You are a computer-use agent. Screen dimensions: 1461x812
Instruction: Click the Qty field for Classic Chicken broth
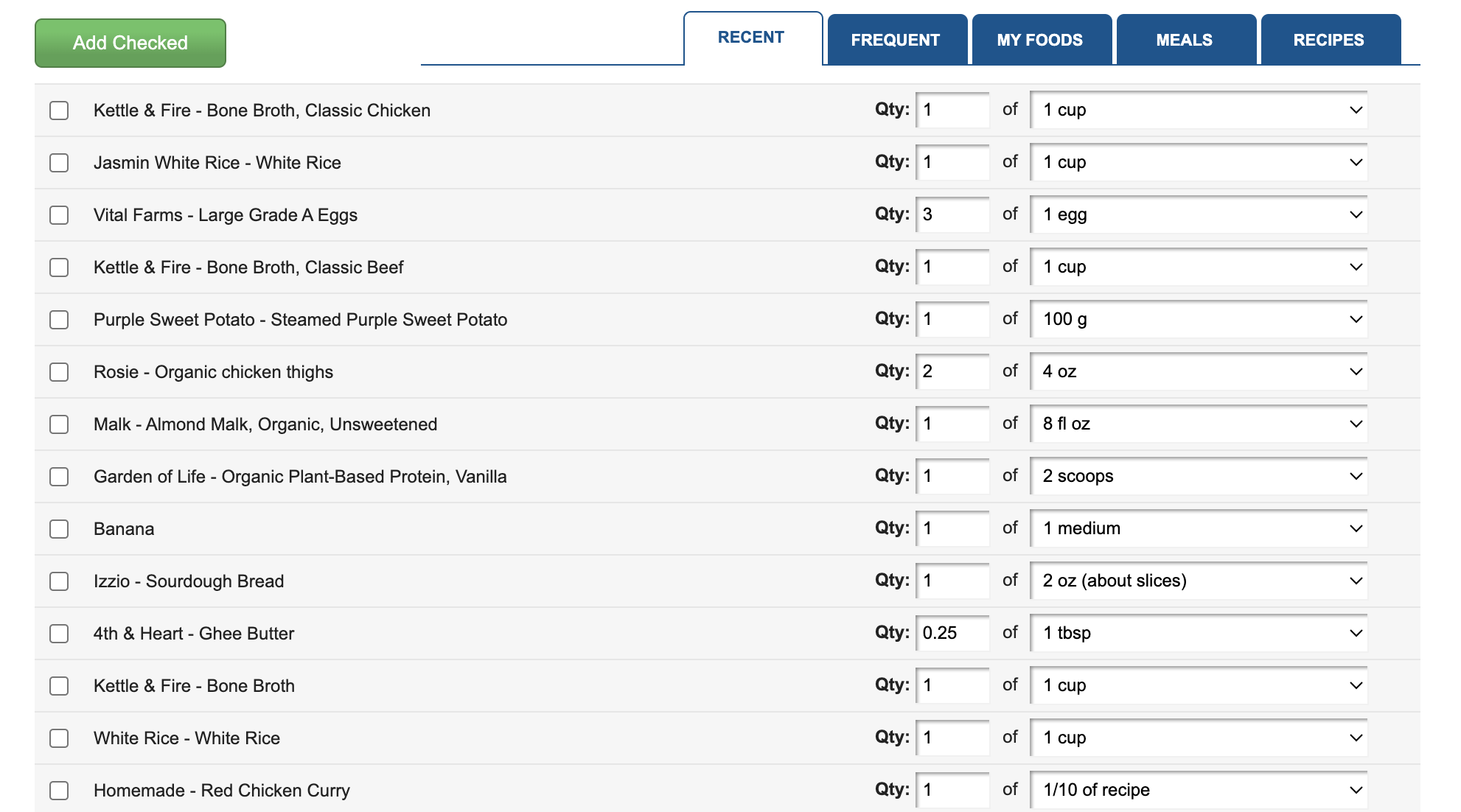952,110
